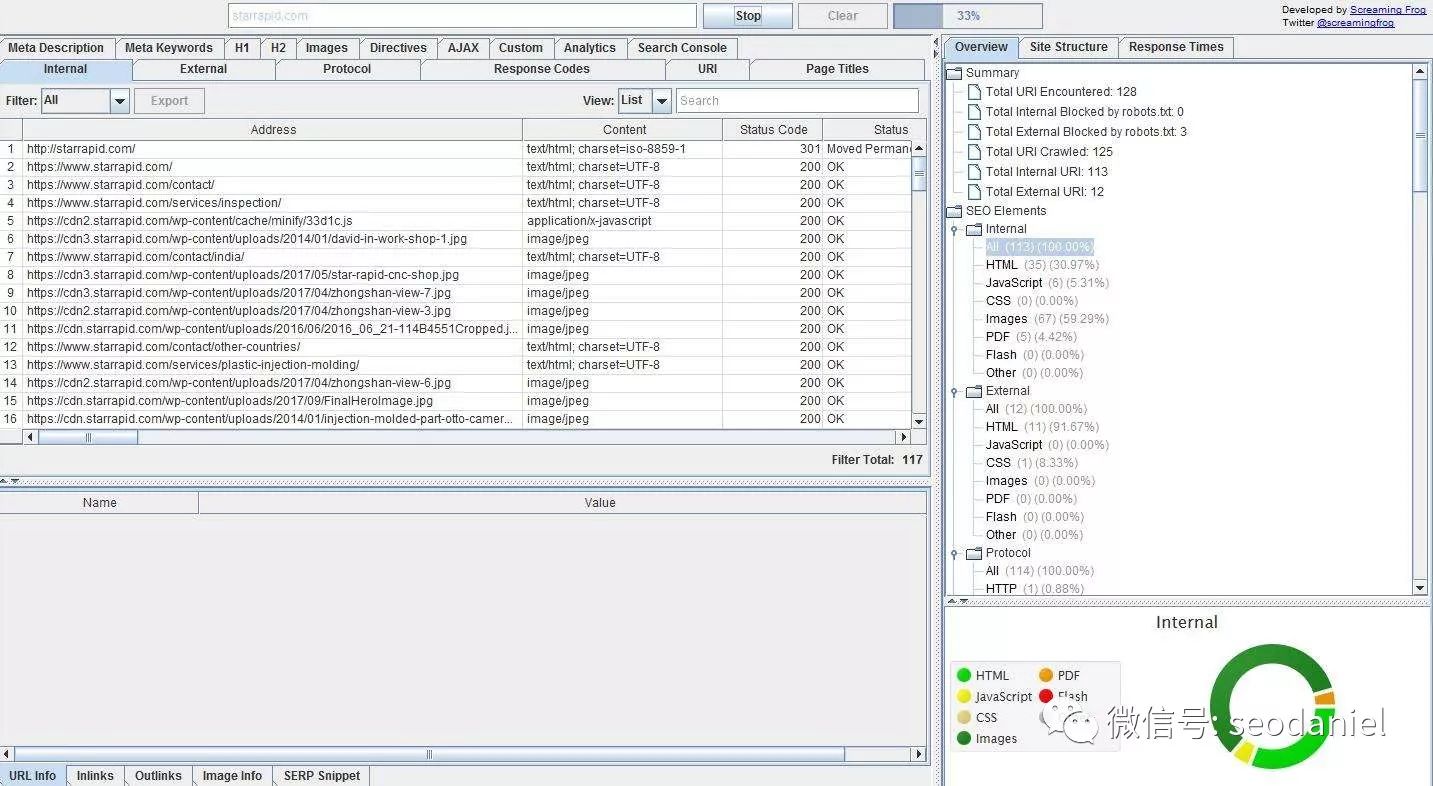Collapse the Protocol tree node
Screen dimensions: 1433x786
pos(955,554)
